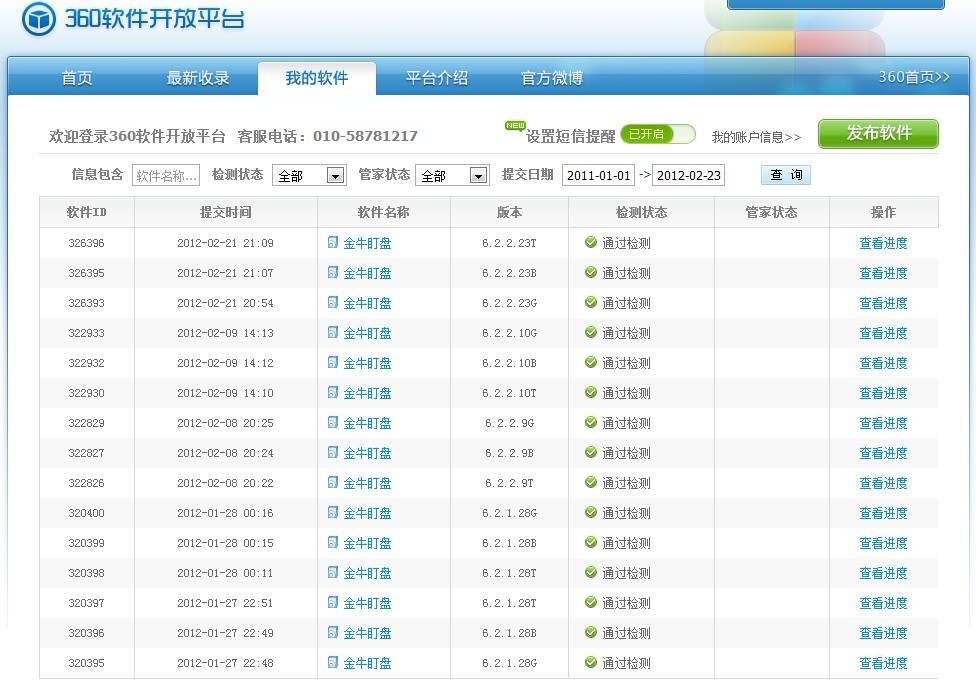Focus the 软件名称 search input field
This screenshot has width=976, height=686.
click(166, 176)
